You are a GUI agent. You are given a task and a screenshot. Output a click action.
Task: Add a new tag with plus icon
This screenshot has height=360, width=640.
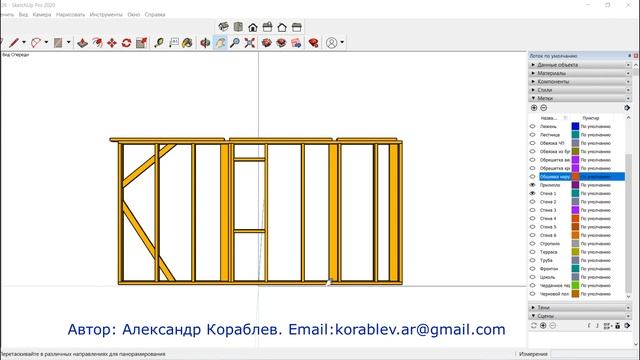click(534, 108)
